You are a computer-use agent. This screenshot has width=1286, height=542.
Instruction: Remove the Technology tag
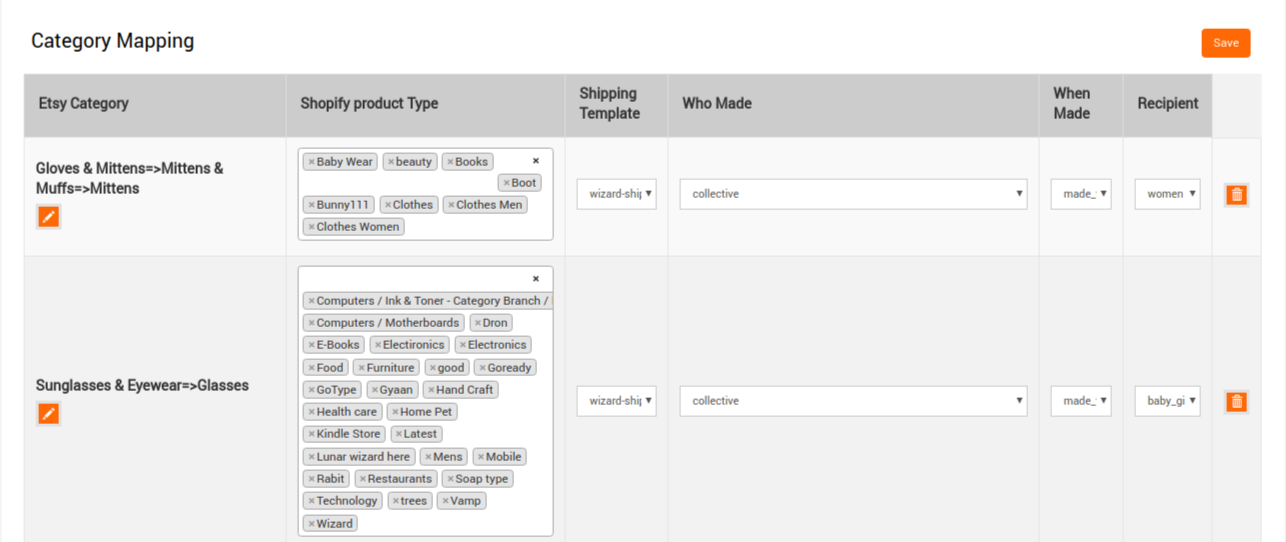click(311, 501)
